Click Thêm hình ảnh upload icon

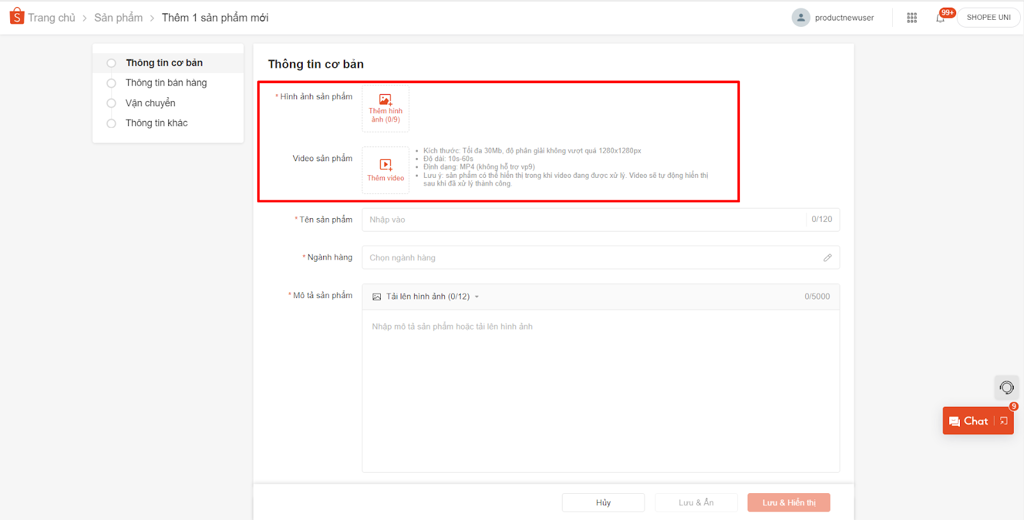pyautogui.click(x=385, y=101)
